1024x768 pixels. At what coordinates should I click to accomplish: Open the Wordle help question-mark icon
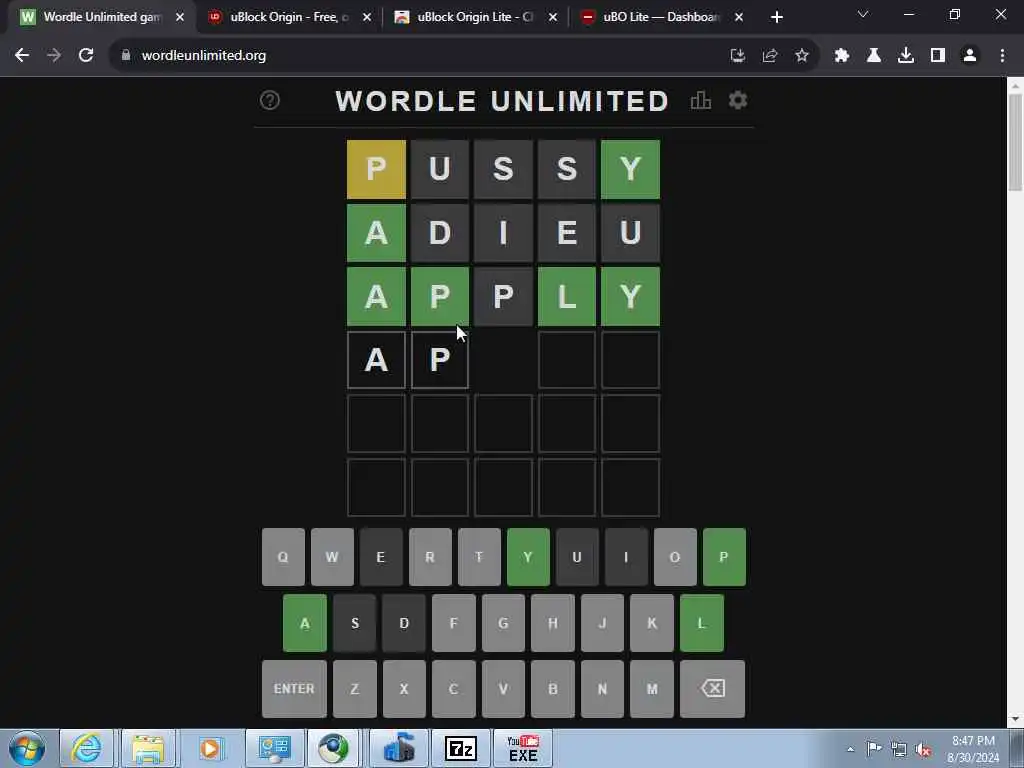(270, 101)
